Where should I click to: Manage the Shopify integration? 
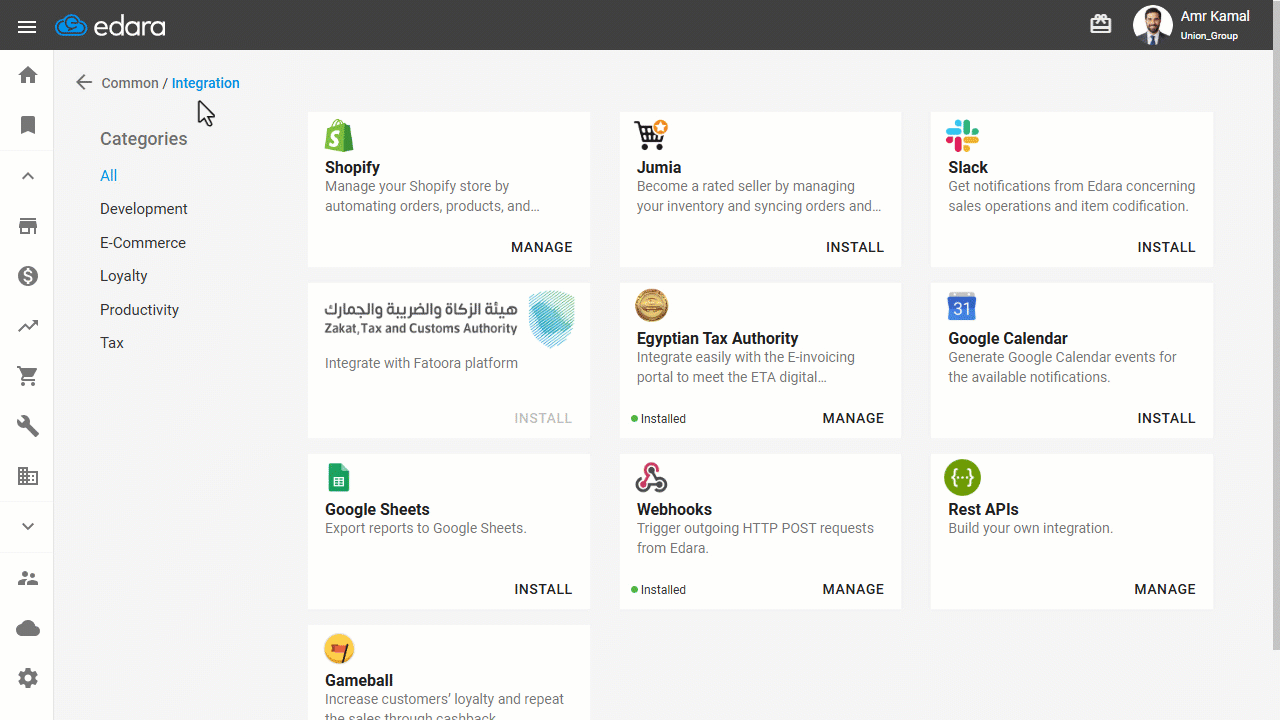point(542,247)
